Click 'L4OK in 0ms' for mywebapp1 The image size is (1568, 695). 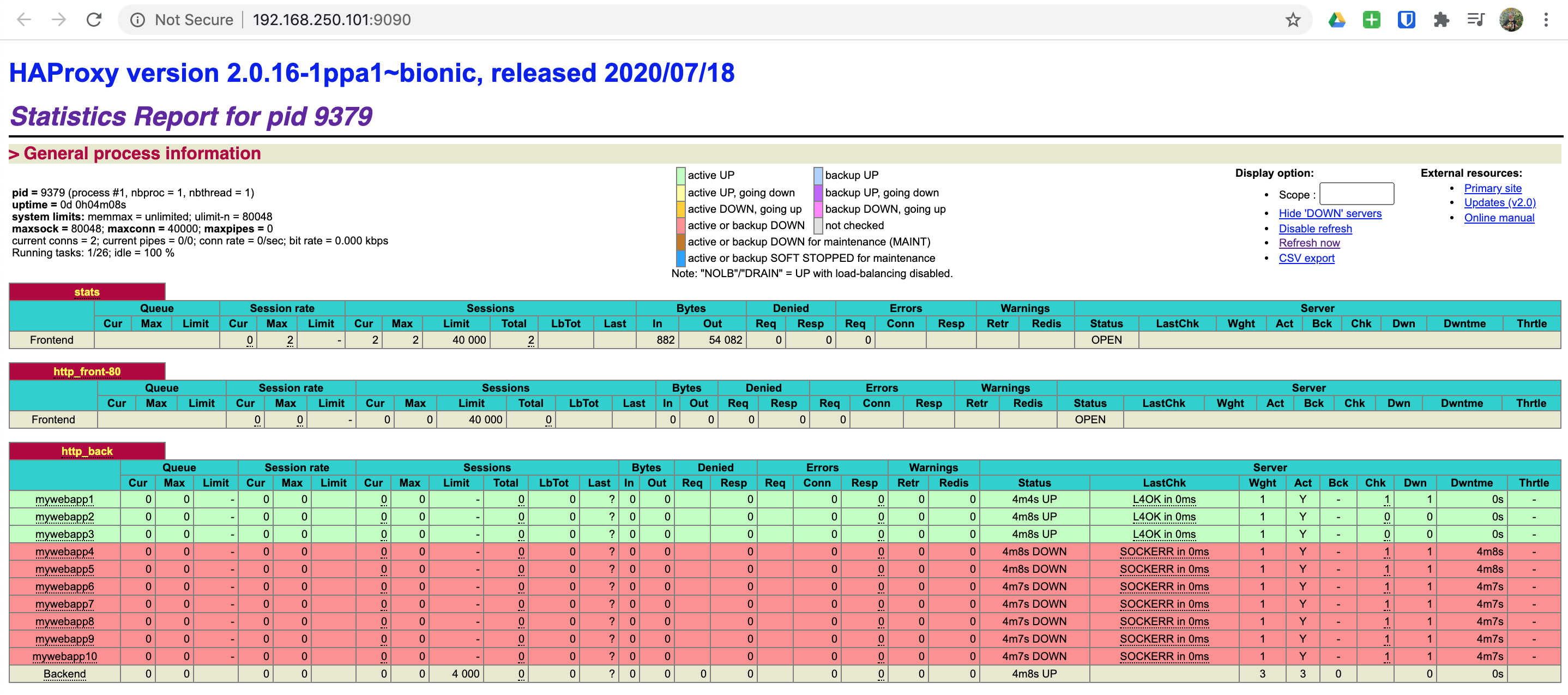click(x=1164, y=500)
